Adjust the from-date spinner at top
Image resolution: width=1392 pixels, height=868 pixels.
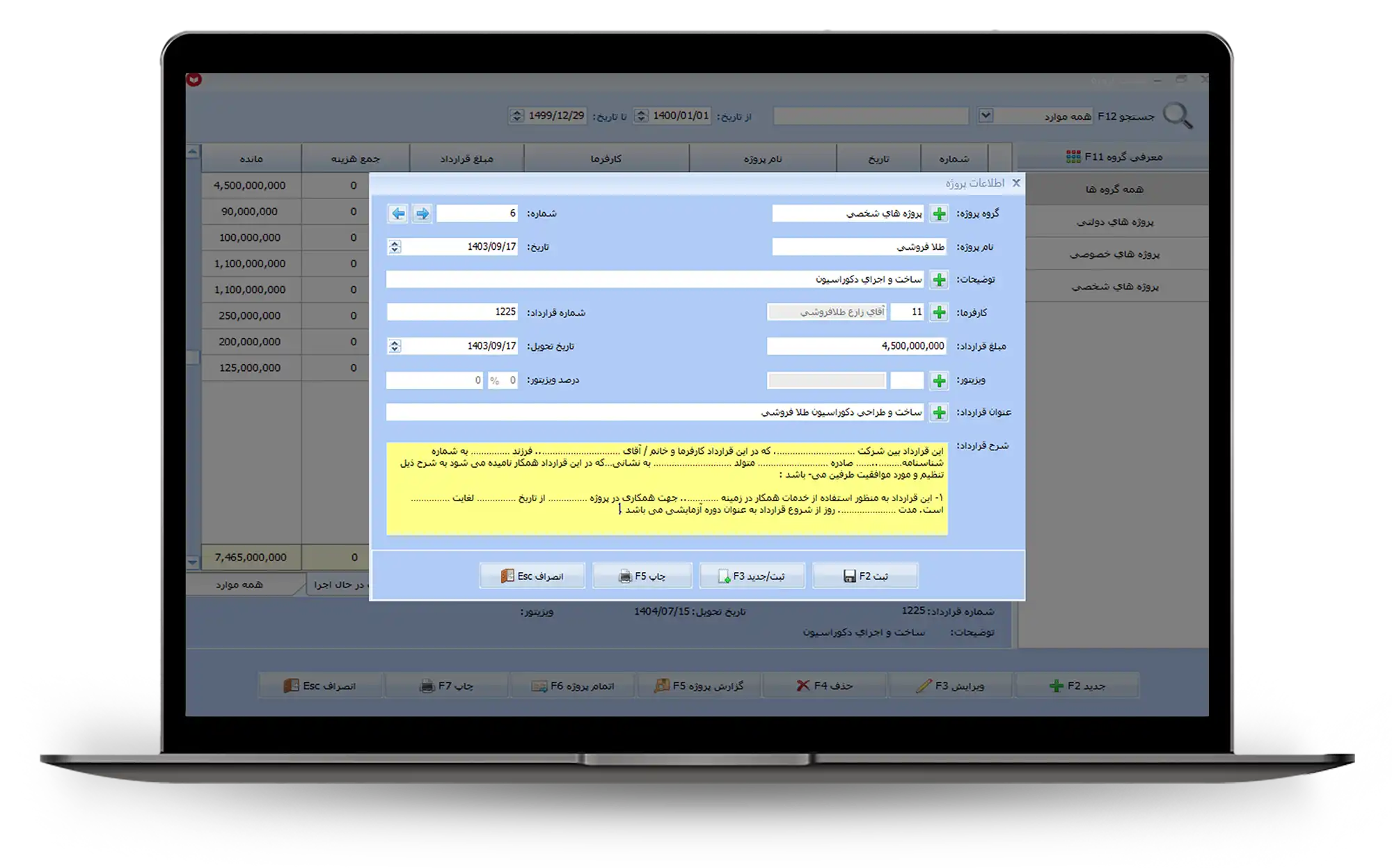click(x=642, y=116)
